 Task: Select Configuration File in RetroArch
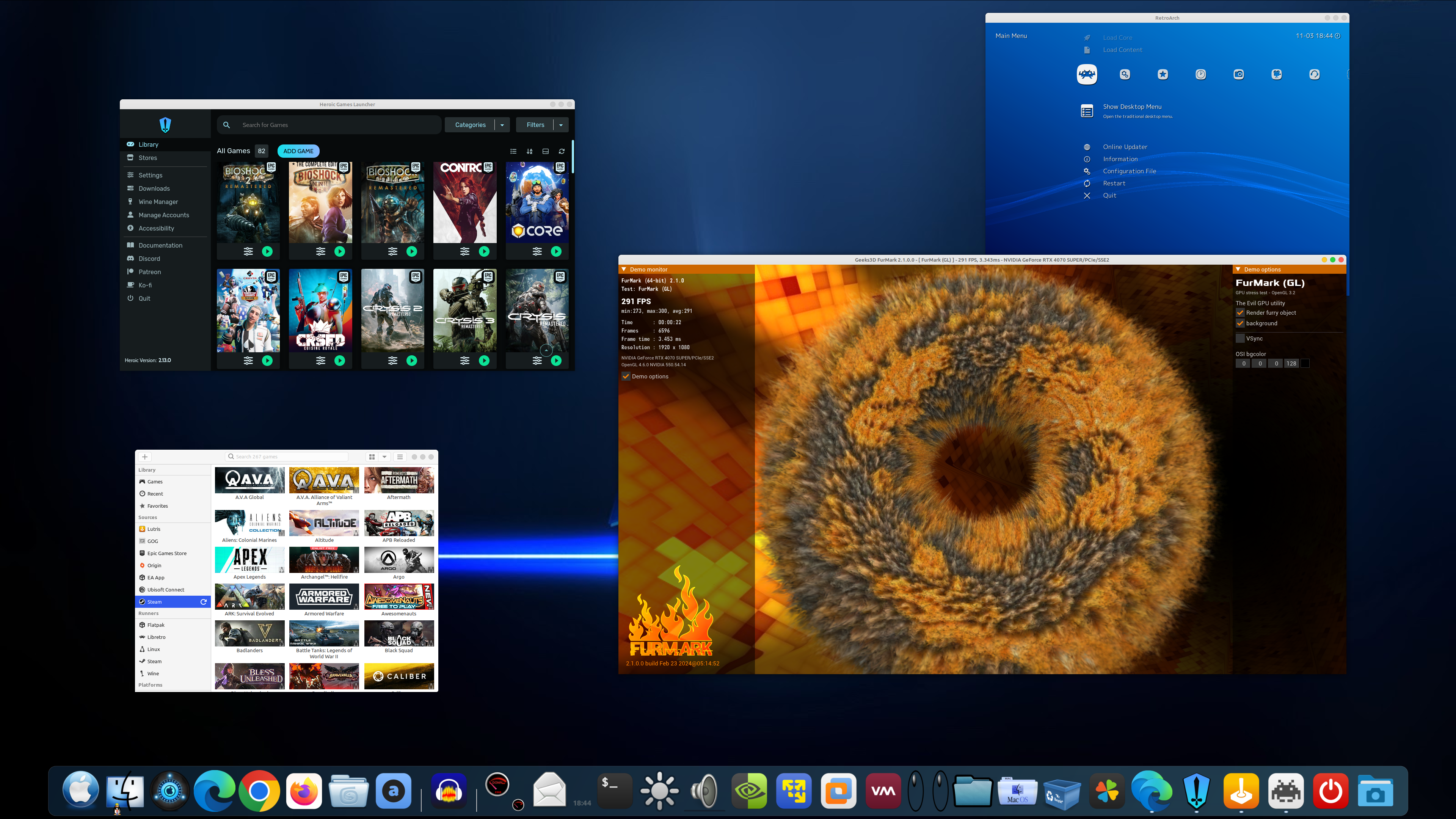pyautogui.click(x=1129, y=171)
